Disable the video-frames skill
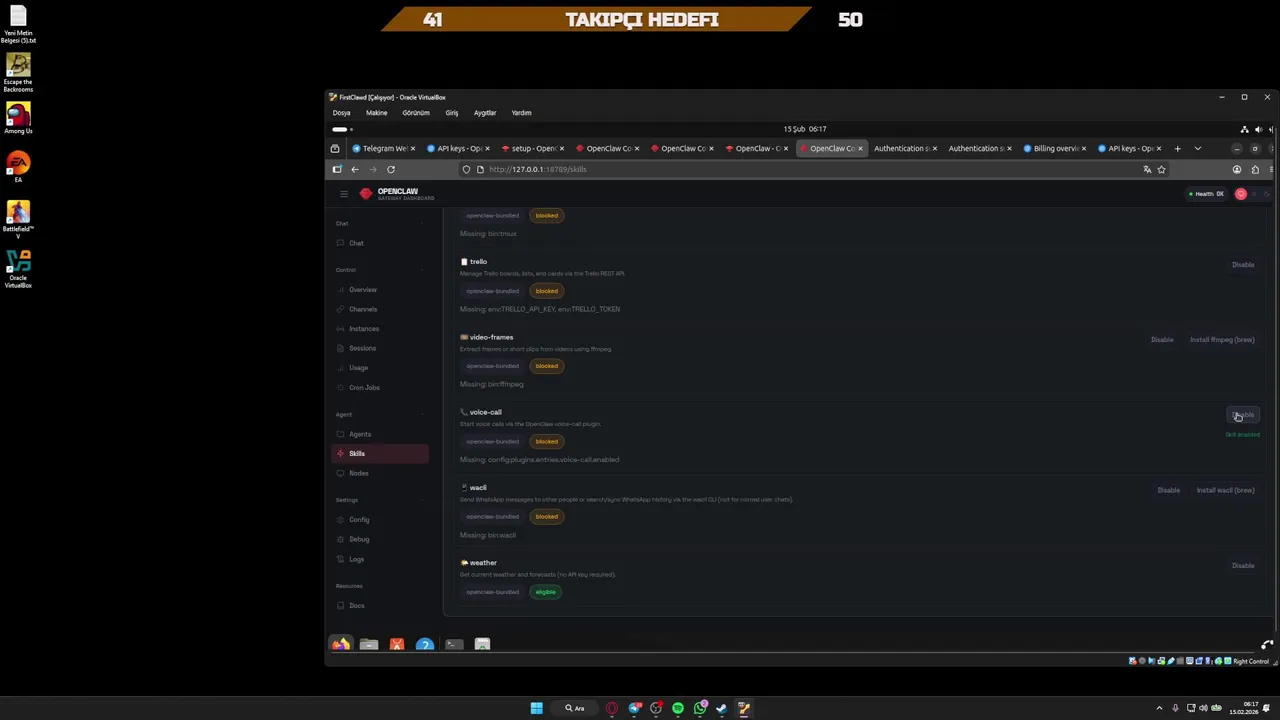 coord(1162,340)
